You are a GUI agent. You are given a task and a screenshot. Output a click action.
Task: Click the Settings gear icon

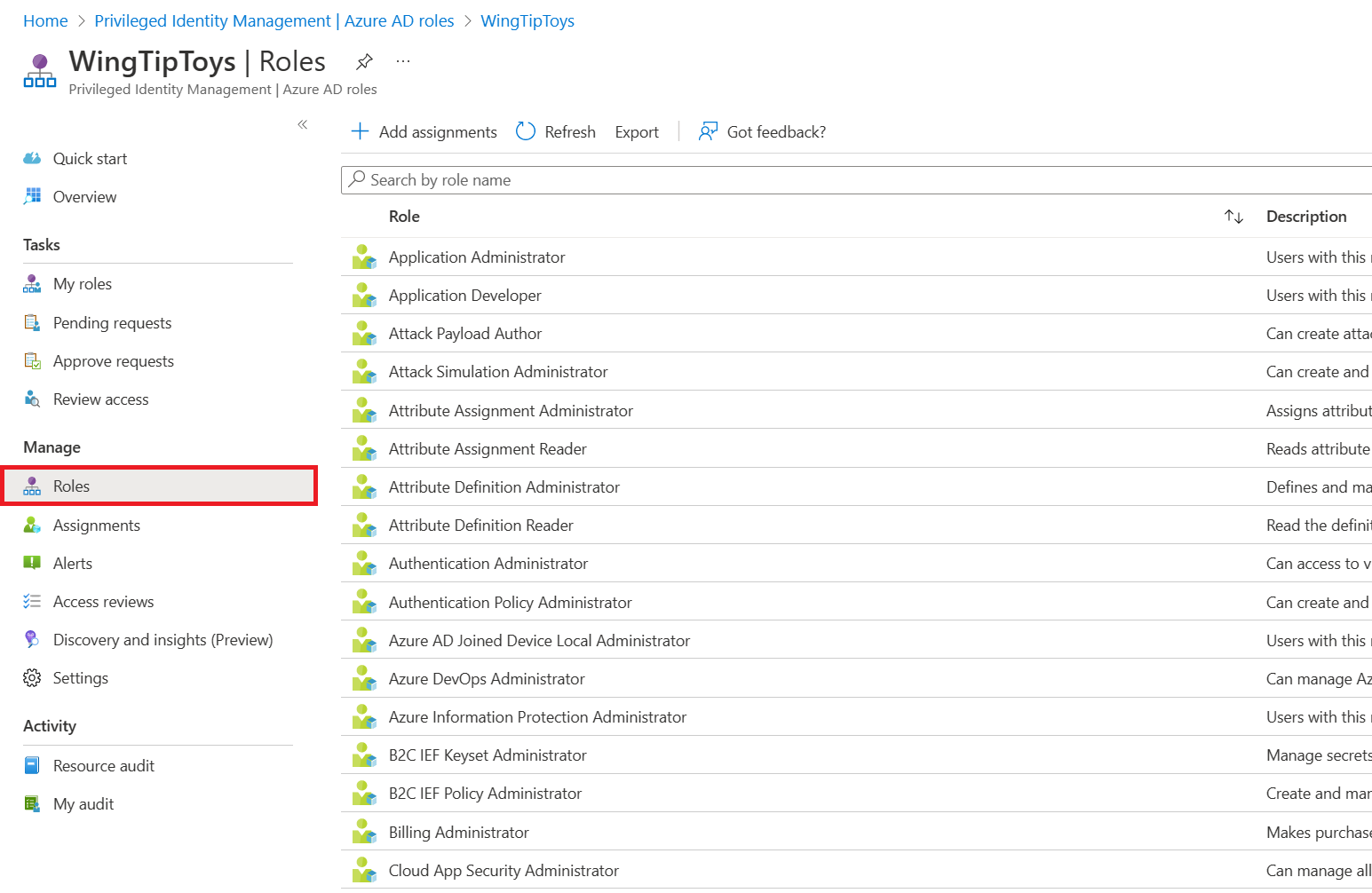(x=32, y=677)
